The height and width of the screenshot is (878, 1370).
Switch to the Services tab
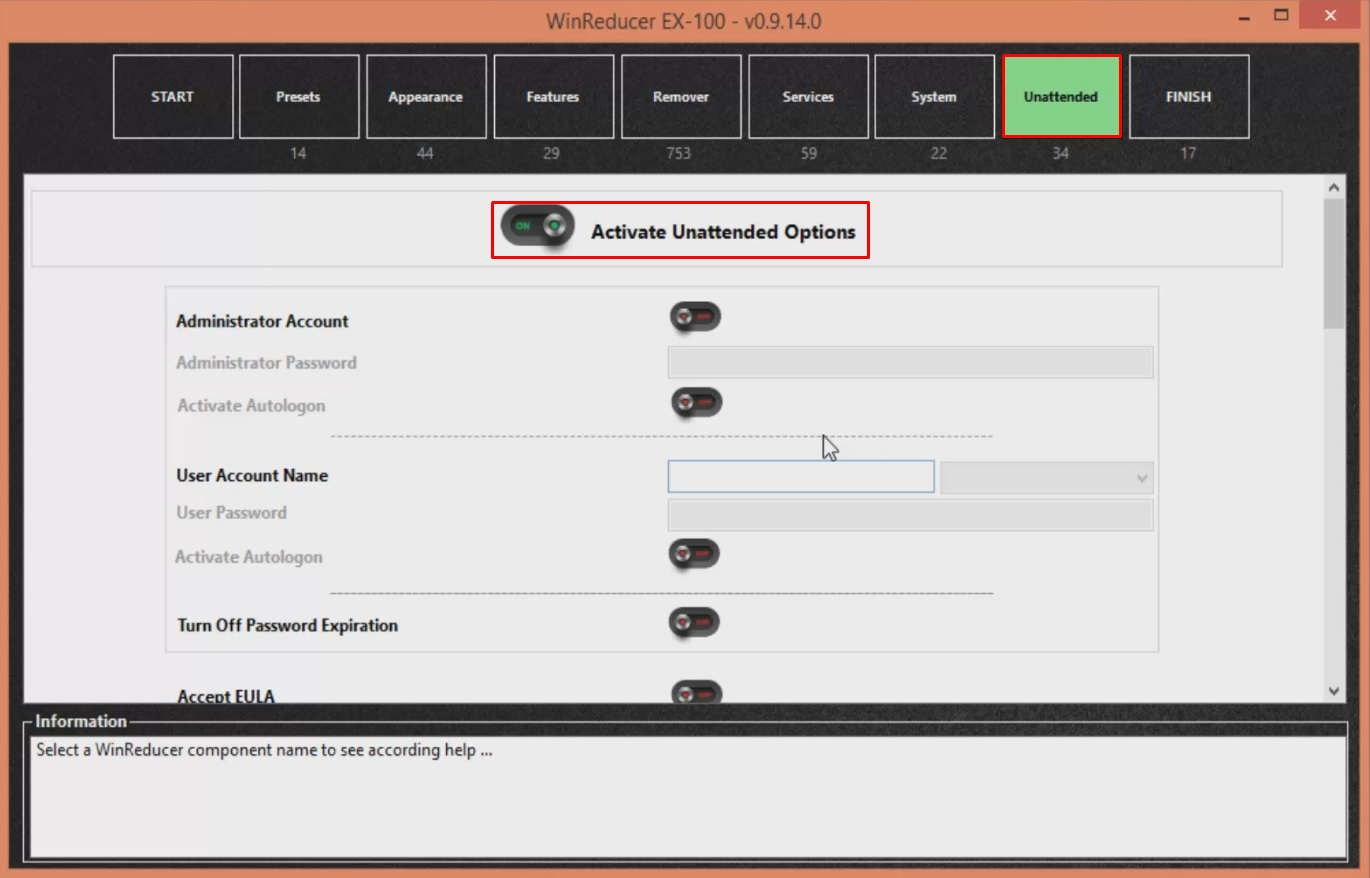[x=808, y=96]
